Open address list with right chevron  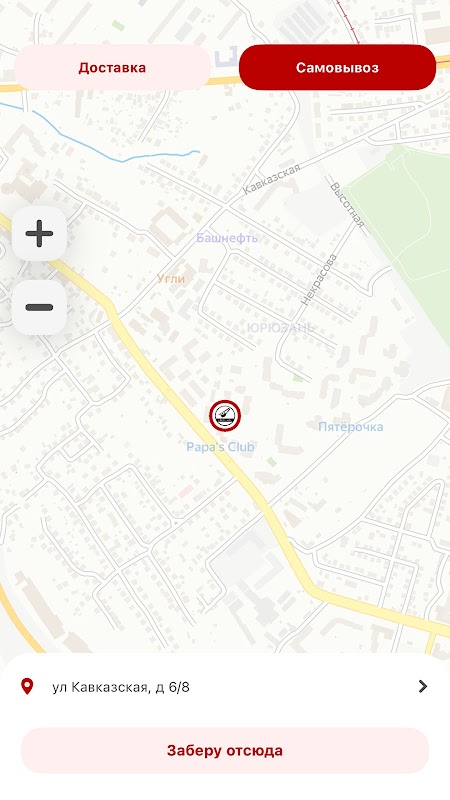422,686
